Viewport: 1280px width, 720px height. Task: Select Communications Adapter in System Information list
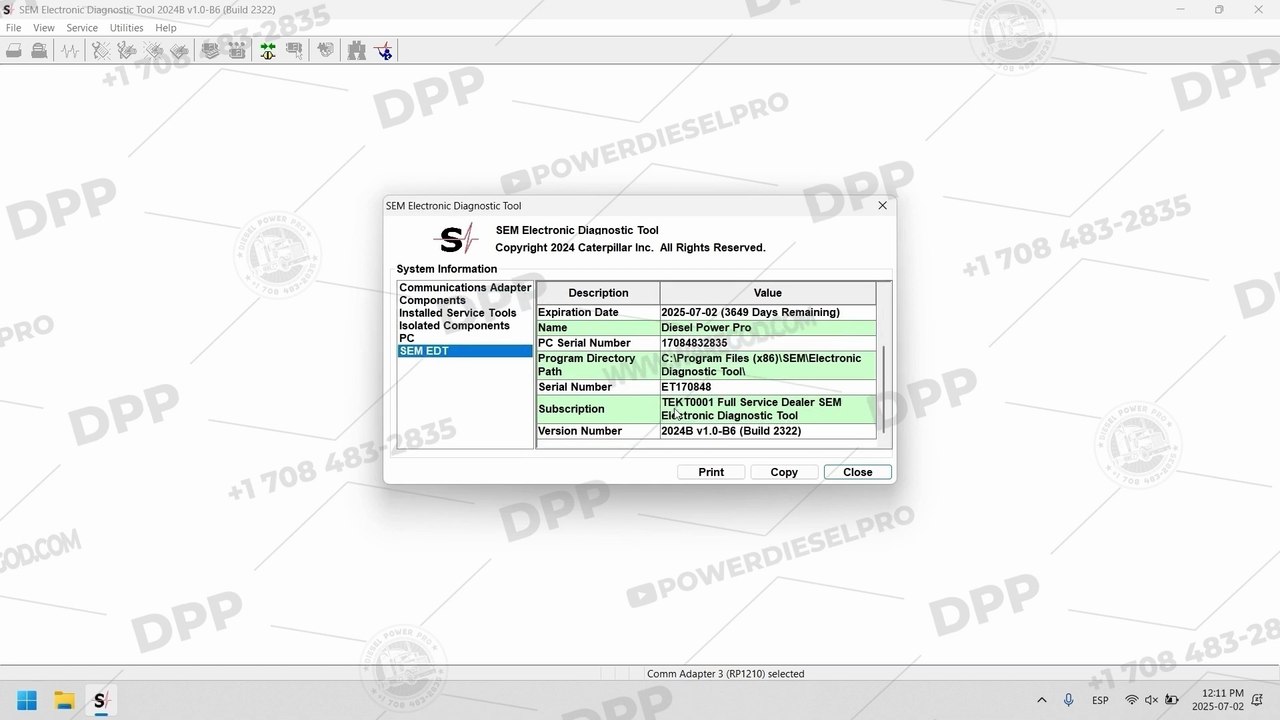[465, 287]
